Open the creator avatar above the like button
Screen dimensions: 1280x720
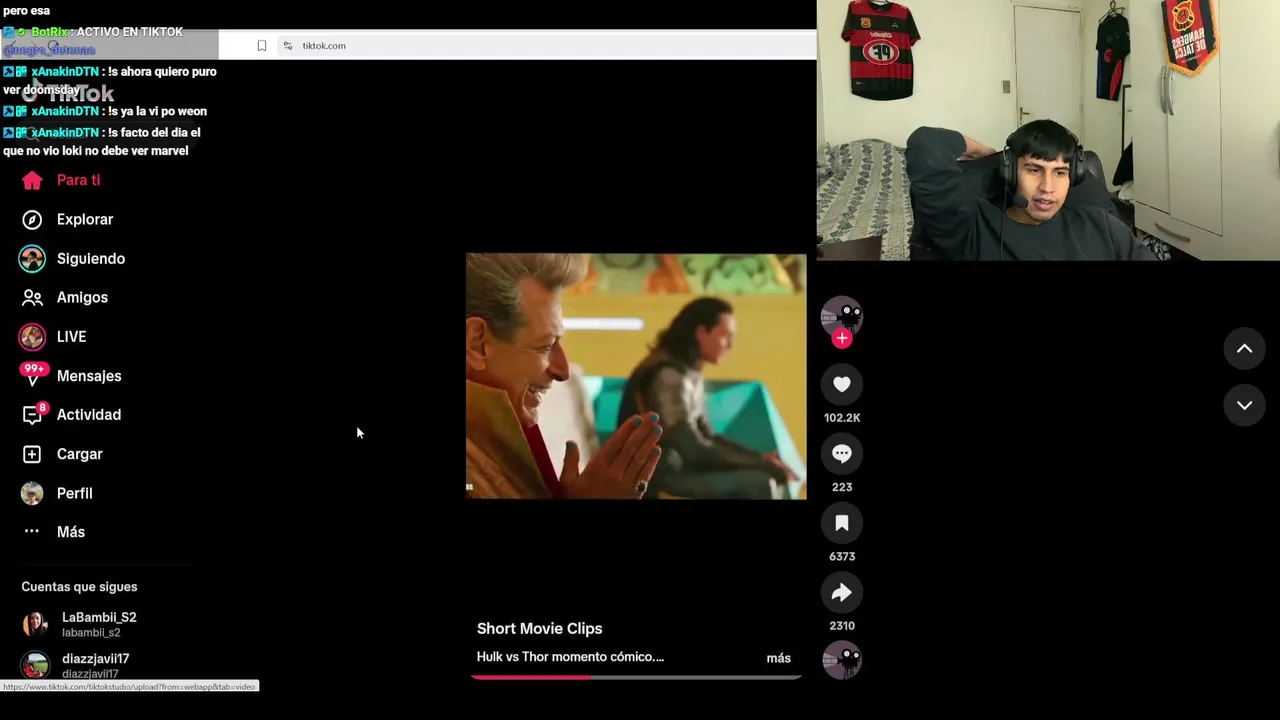pyautogui.click(x=842, y=315)
